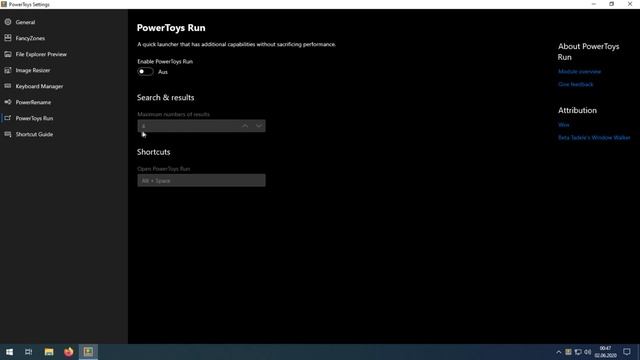Click the Search & results heading
Viewport: 640px width, 360px height.
click(166, 98)
